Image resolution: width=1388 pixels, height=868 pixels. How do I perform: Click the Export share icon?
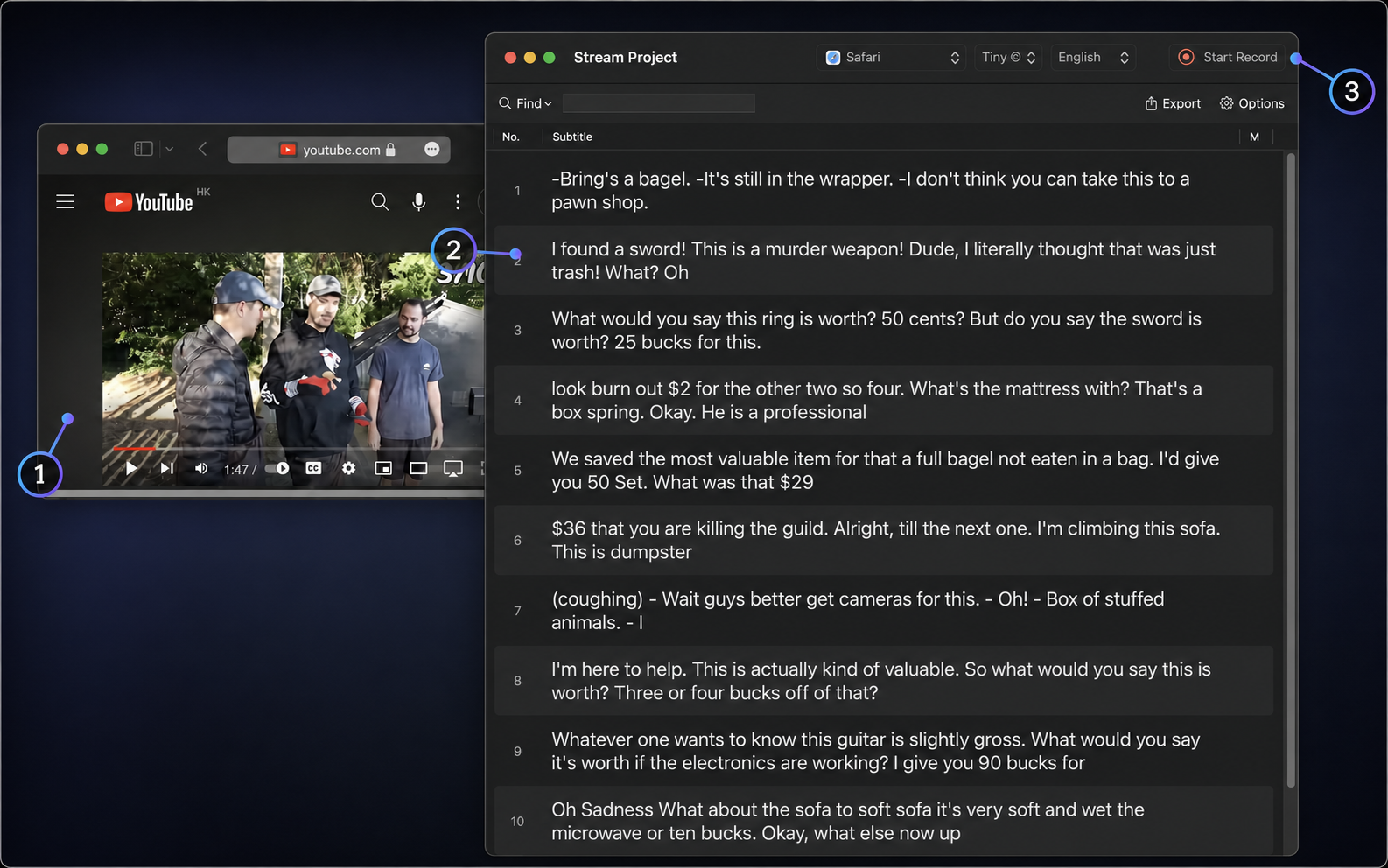(x=1151, y=103)
